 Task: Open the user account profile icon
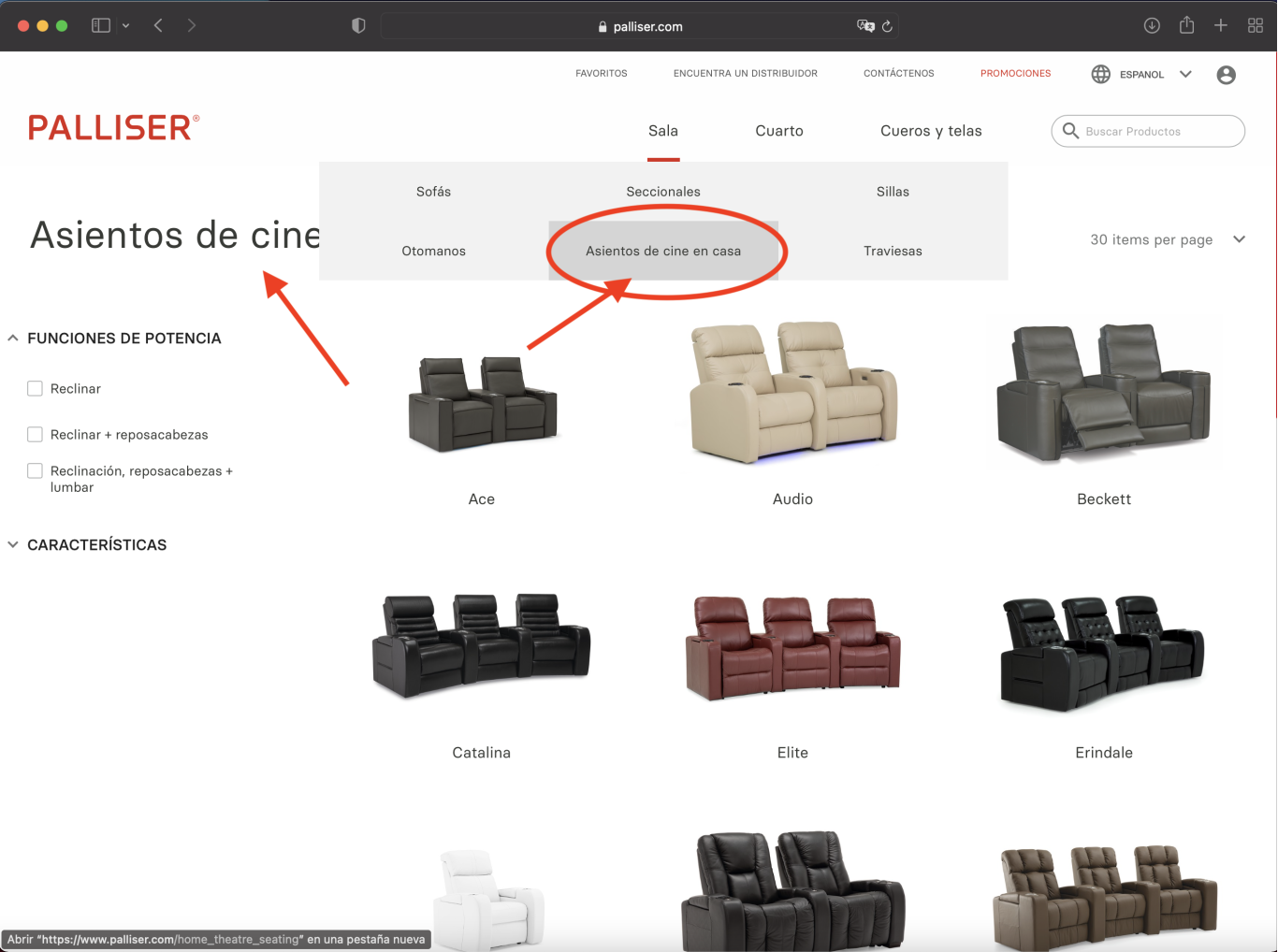coord(1227,75)
